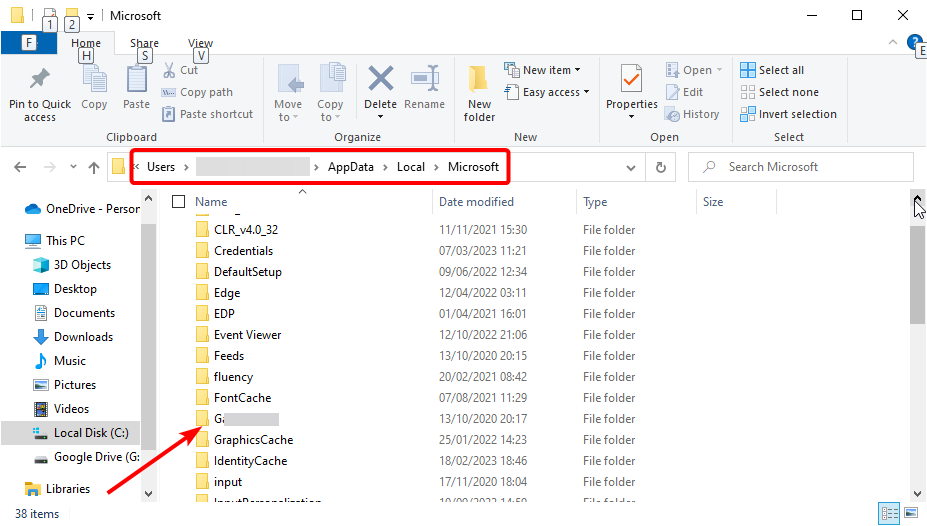
Task: Sort by the Type column header
Action: tap(595, 202)
